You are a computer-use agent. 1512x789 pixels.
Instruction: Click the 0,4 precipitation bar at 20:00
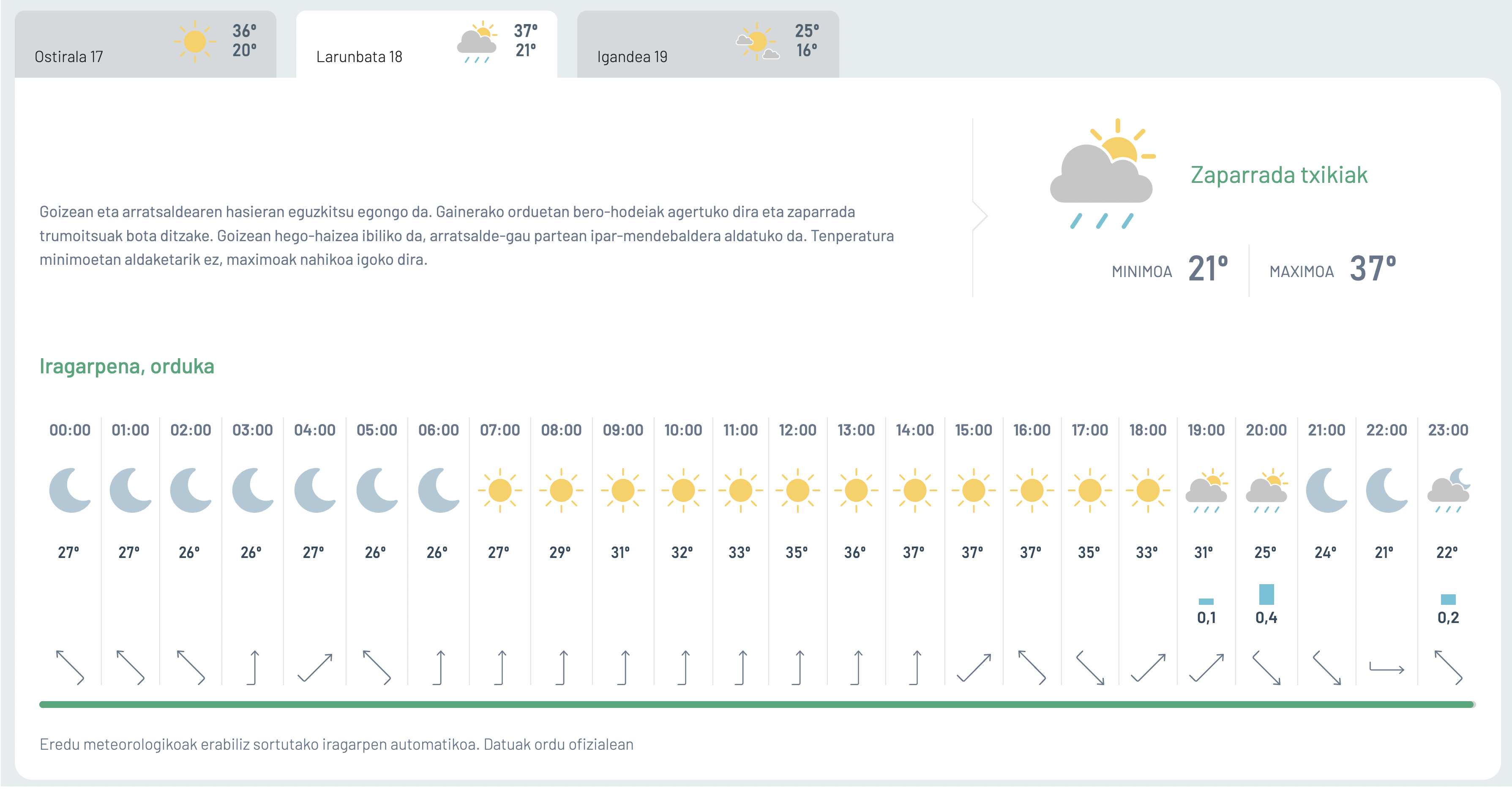click(1266, 594)
